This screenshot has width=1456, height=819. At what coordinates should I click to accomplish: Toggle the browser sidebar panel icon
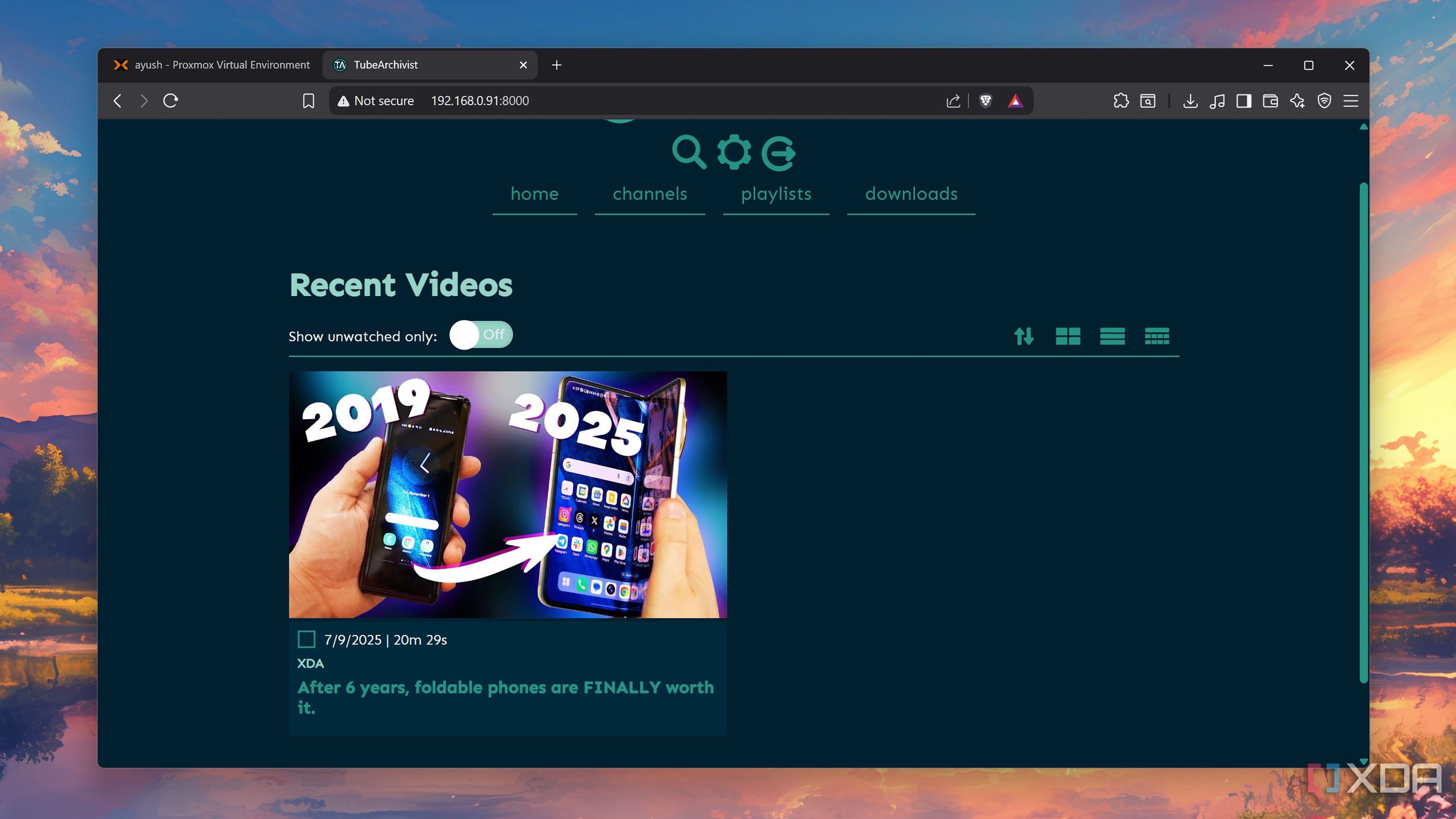coord(1244,100)
